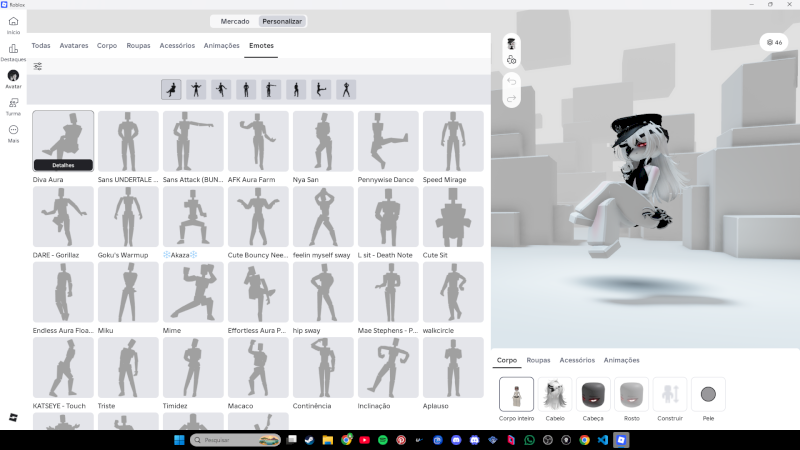Select the Pennywise Dance emote thumbnail
The height and width of the screenshot is (450, 800).
(x=388, y=141)
